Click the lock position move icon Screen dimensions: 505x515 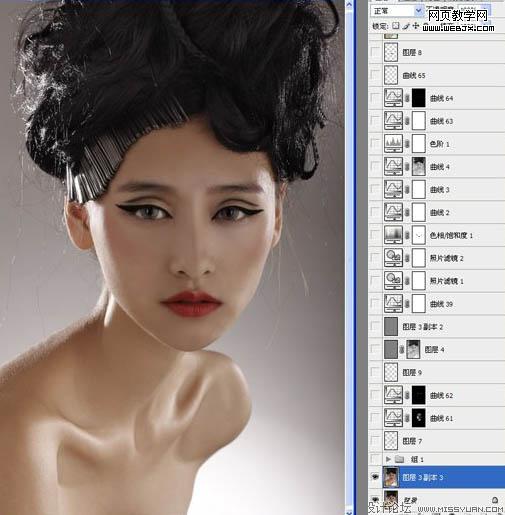[x=416, y=26]
